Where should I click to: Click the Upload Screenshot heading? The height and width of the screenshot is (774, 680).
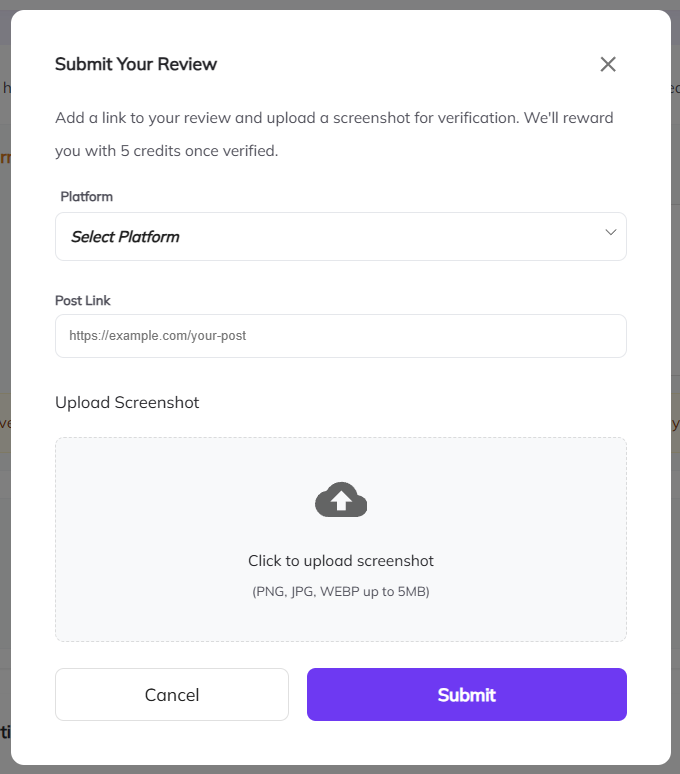tap(127, 402)
